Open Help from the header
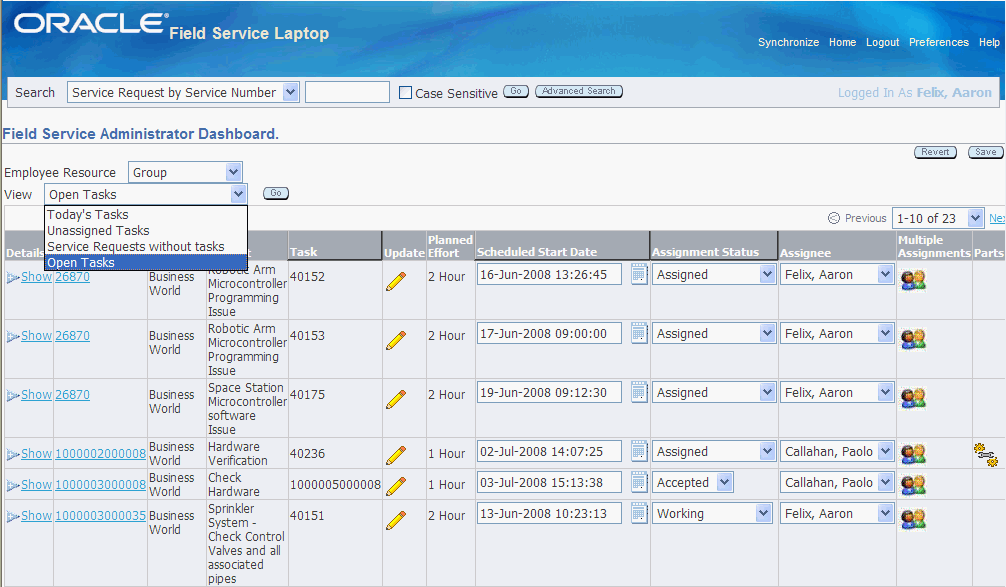1006x587 pixels. (x=989, y=42)
